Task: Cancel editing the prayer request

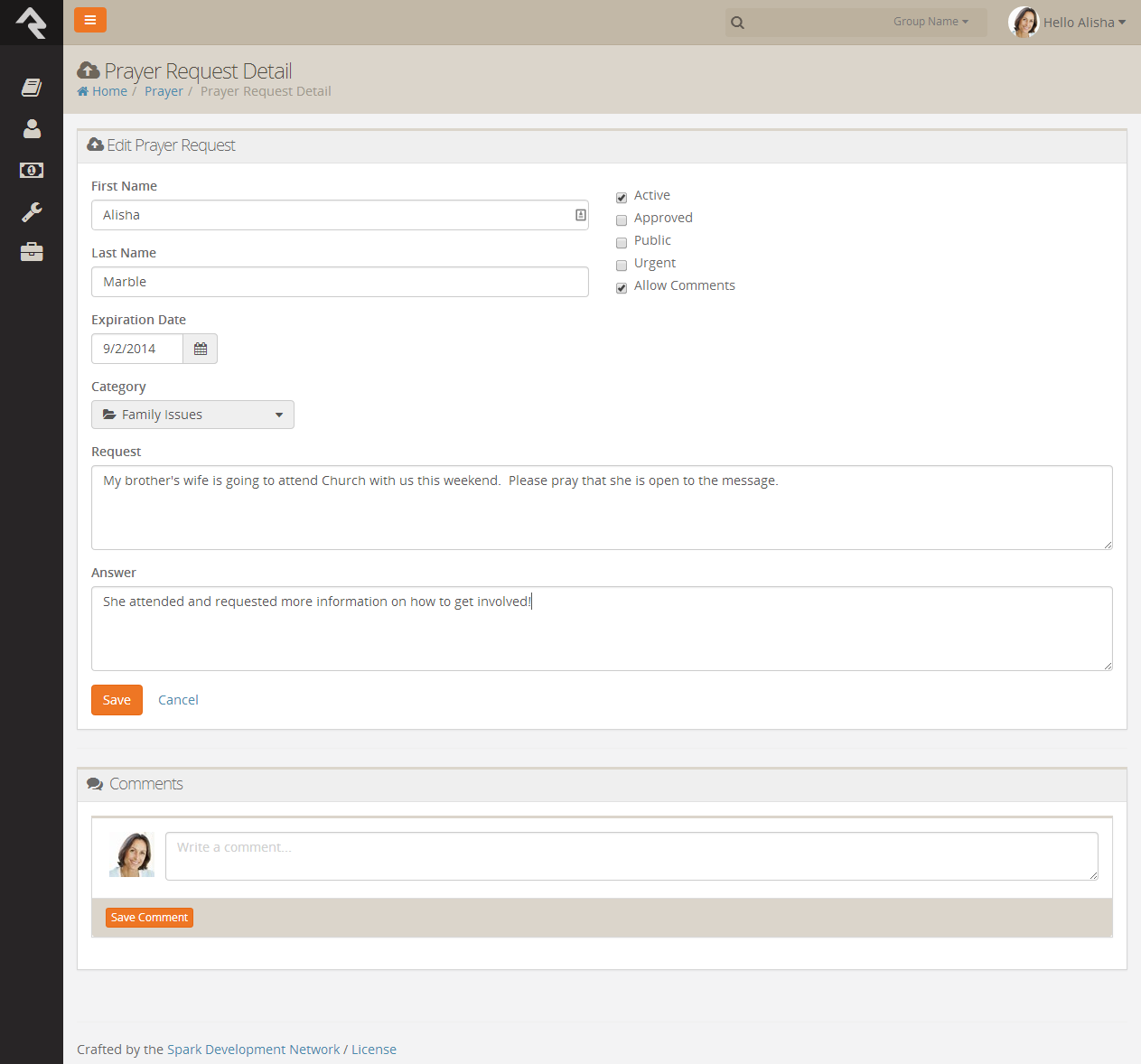Action: click(x=178, y=700)
